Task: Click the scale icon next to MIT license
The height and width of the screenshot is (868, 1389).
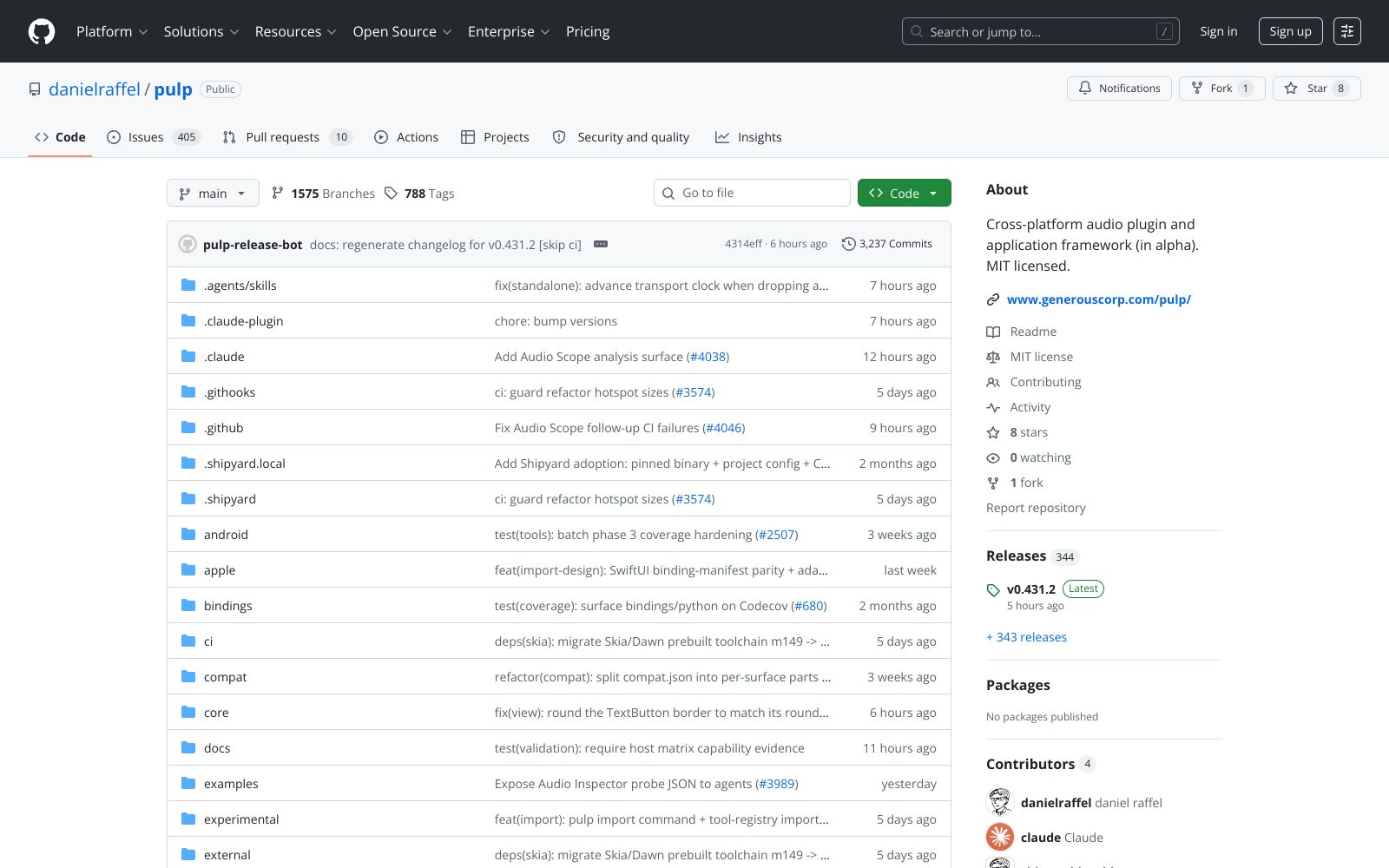Action: coord(993,357)
